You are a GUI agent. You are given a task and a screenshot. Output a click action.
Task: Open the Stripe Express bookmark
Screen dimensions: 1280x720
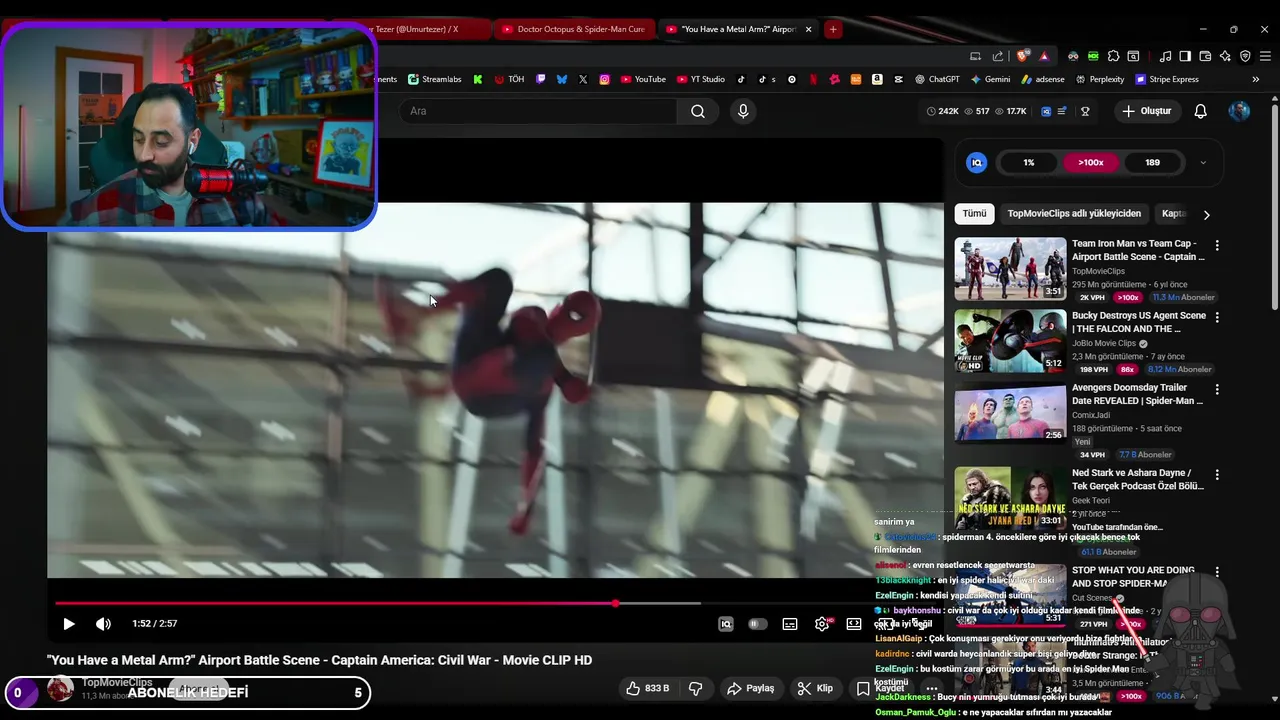1167,79
